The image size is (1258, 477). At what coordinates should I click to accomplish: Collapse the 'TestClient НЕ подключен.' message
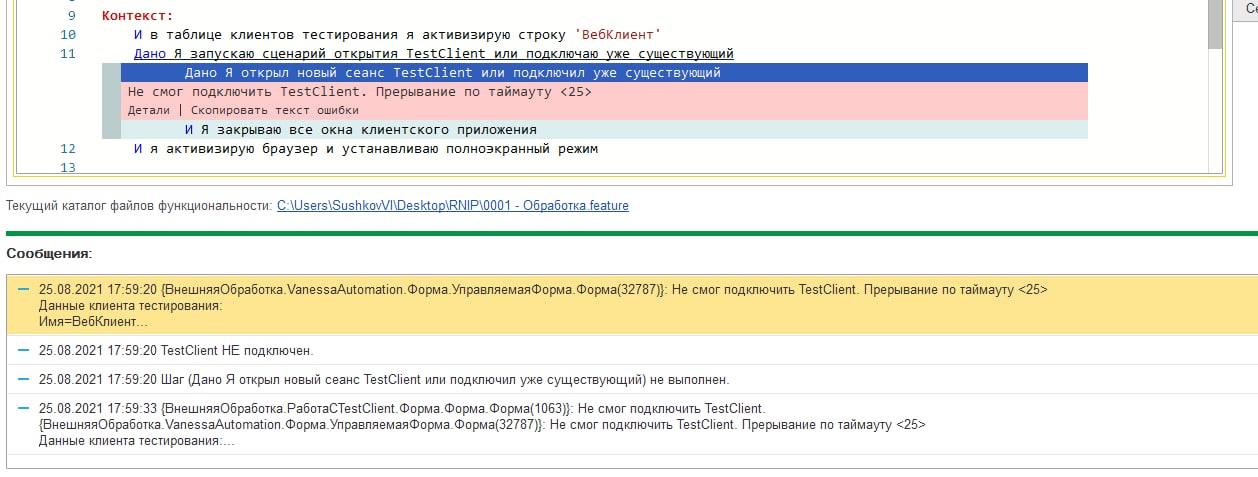24,350
